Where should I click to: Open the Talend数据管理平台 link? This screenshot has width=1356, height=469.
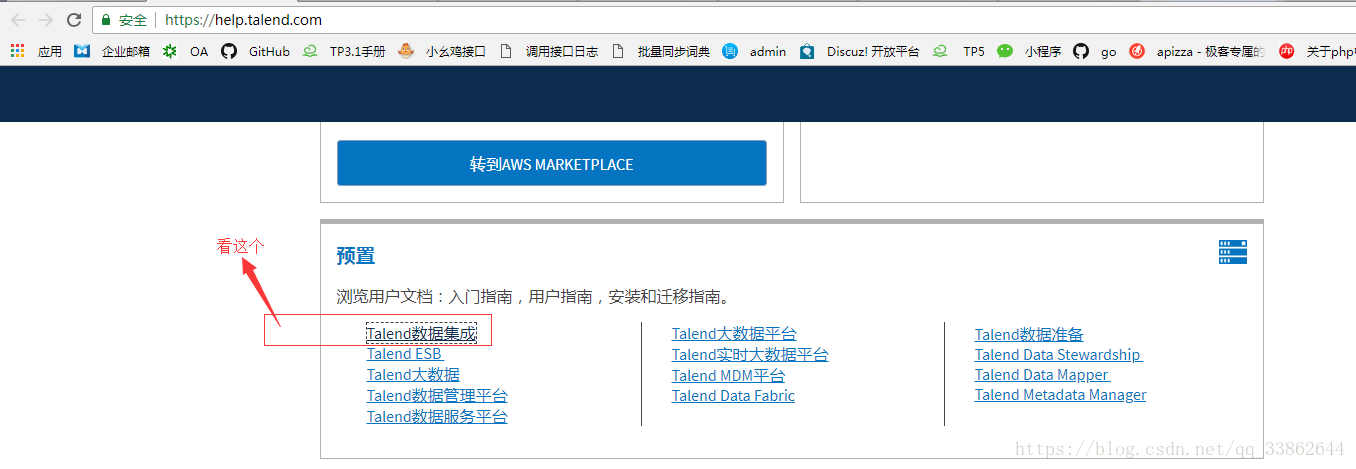(x=437, y=396)
